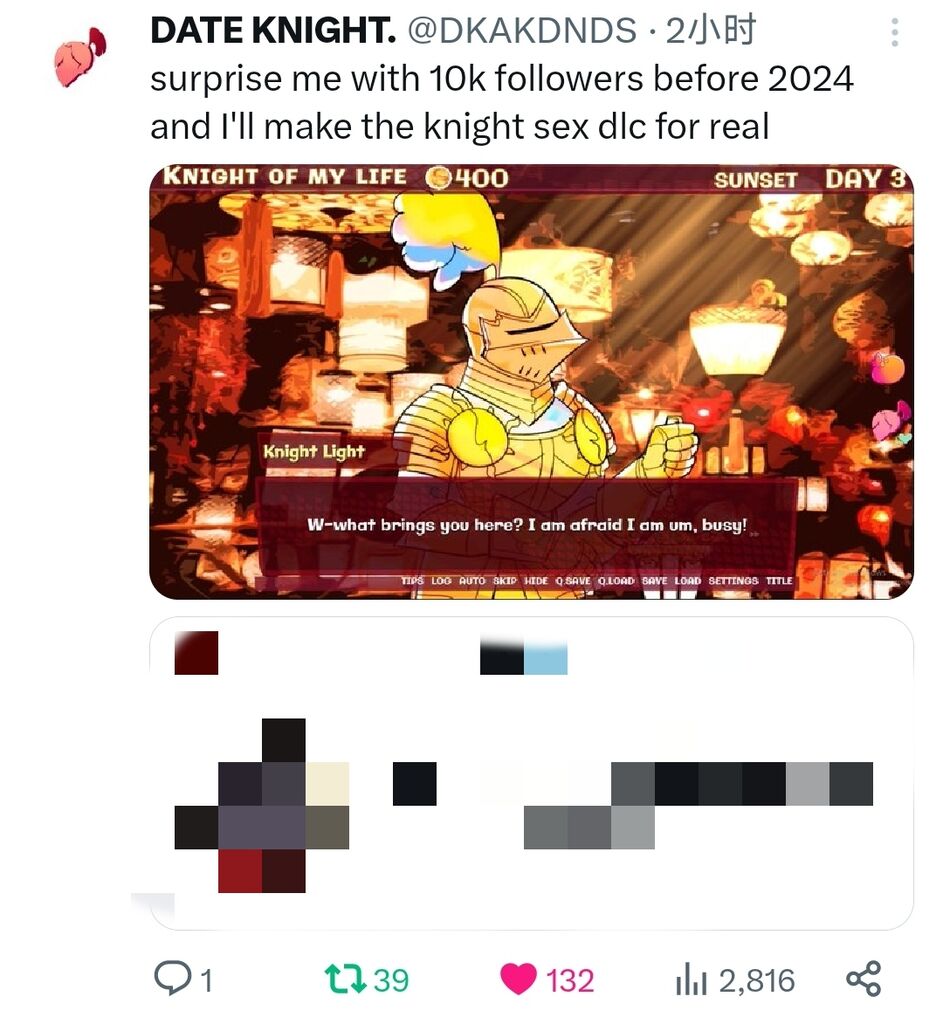
Task: Toggle HIDE in the game menu
Action: 536,580
